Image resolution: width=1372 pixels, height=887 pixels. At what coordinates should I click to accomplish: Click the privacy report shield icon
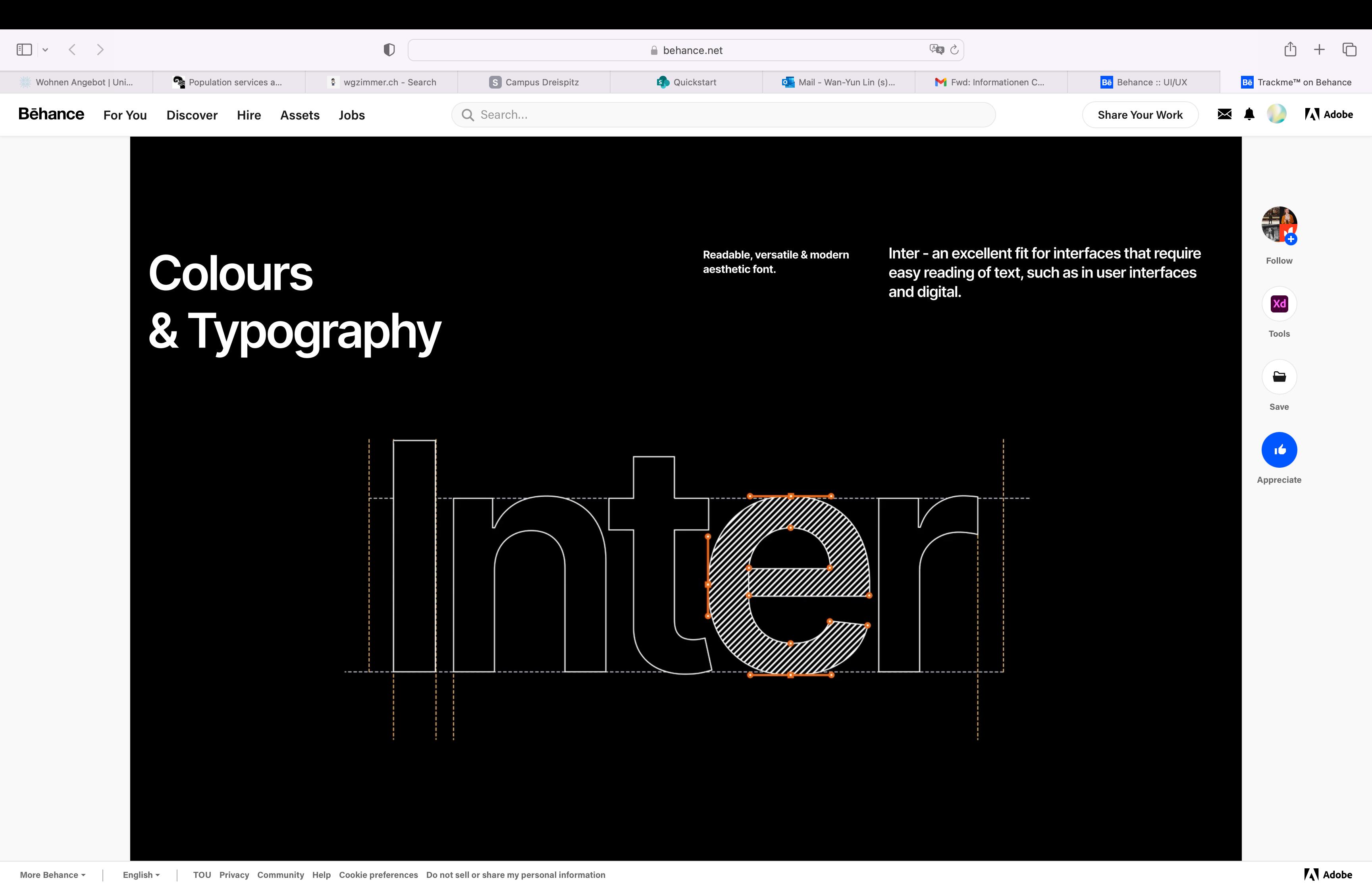tap(389, 50)
